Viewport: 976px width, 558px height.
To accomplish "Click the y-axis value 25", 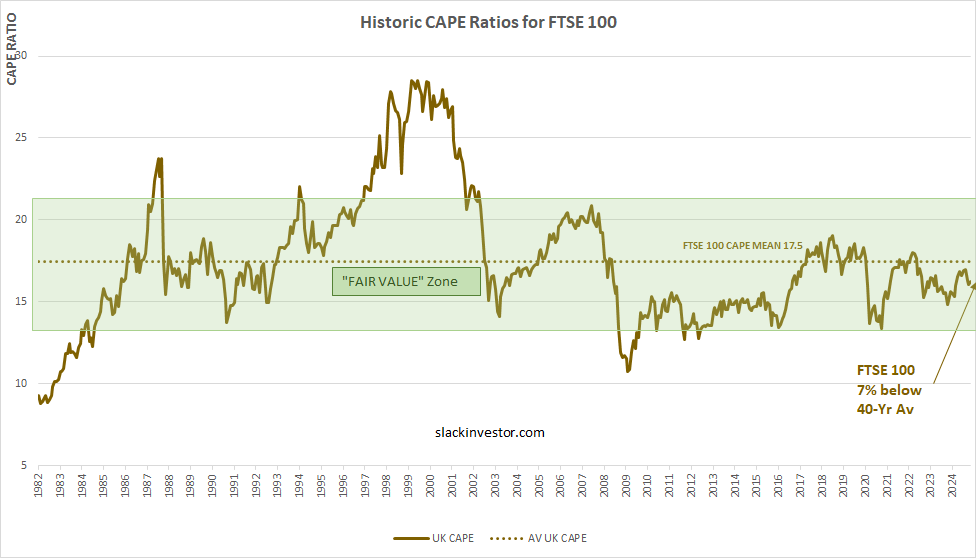I will (x=21, y=137).
